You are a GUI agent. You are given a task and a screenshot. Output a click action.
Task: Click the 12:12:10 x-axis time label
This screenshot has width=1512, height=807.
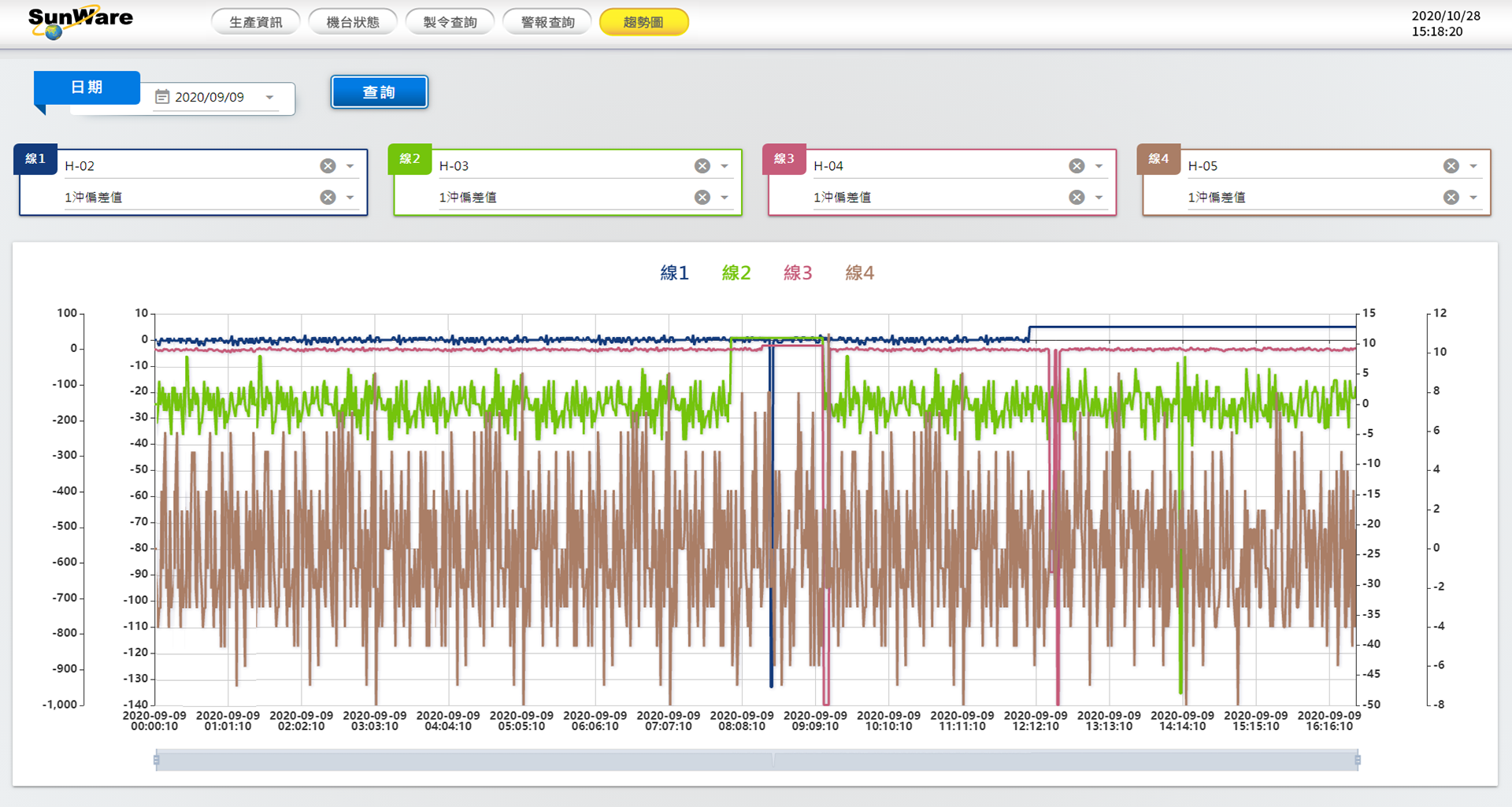pyautogui.click(x=1036, y=727)
